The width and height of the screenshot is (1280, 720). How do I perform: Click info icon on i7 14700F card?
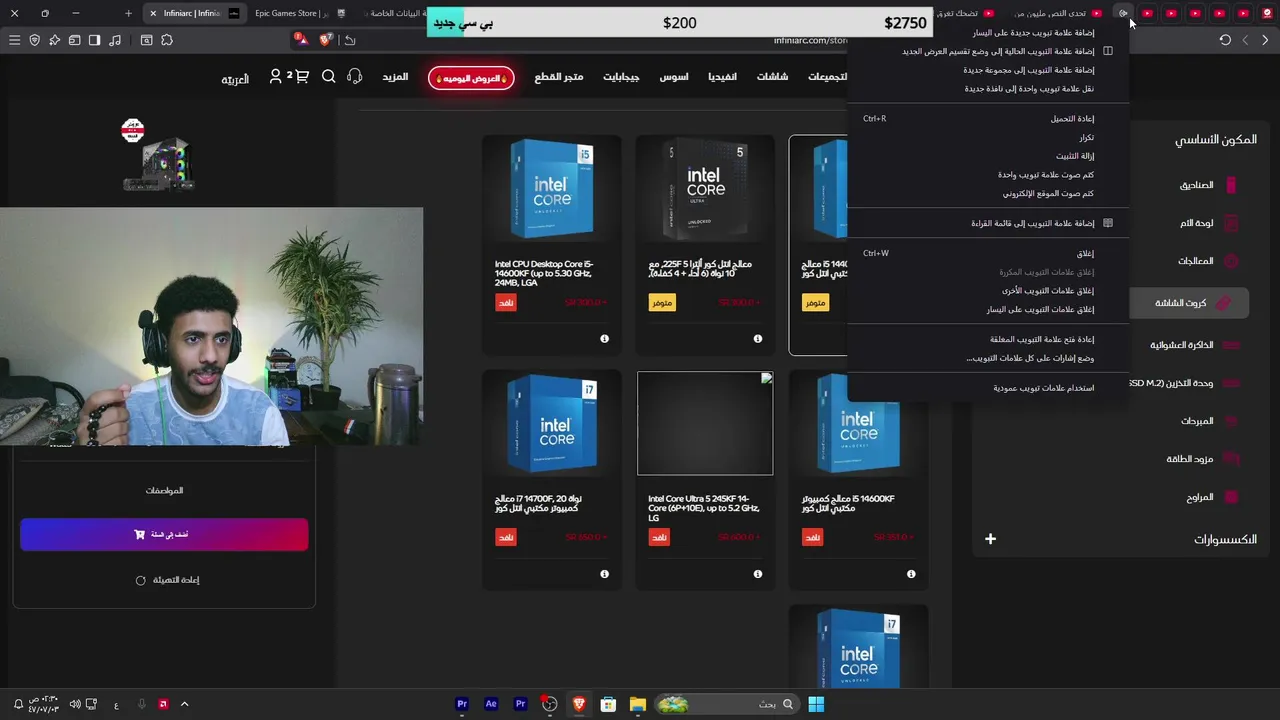(604, 574)
